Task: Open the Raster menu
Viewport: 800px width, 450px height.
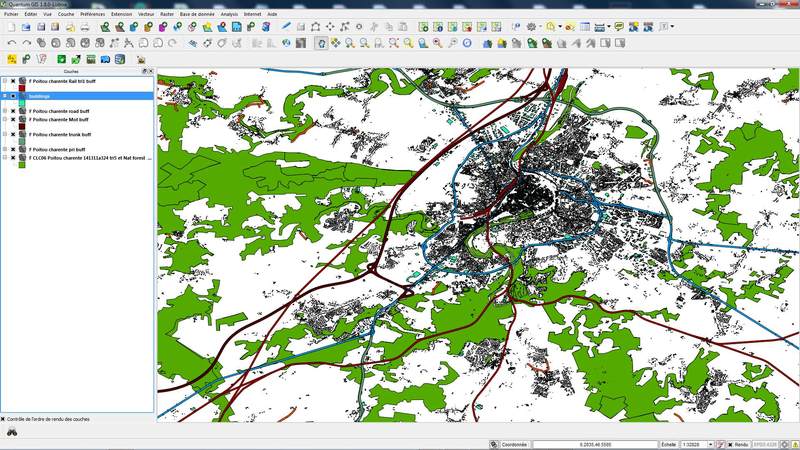Action: coord(167,15)
